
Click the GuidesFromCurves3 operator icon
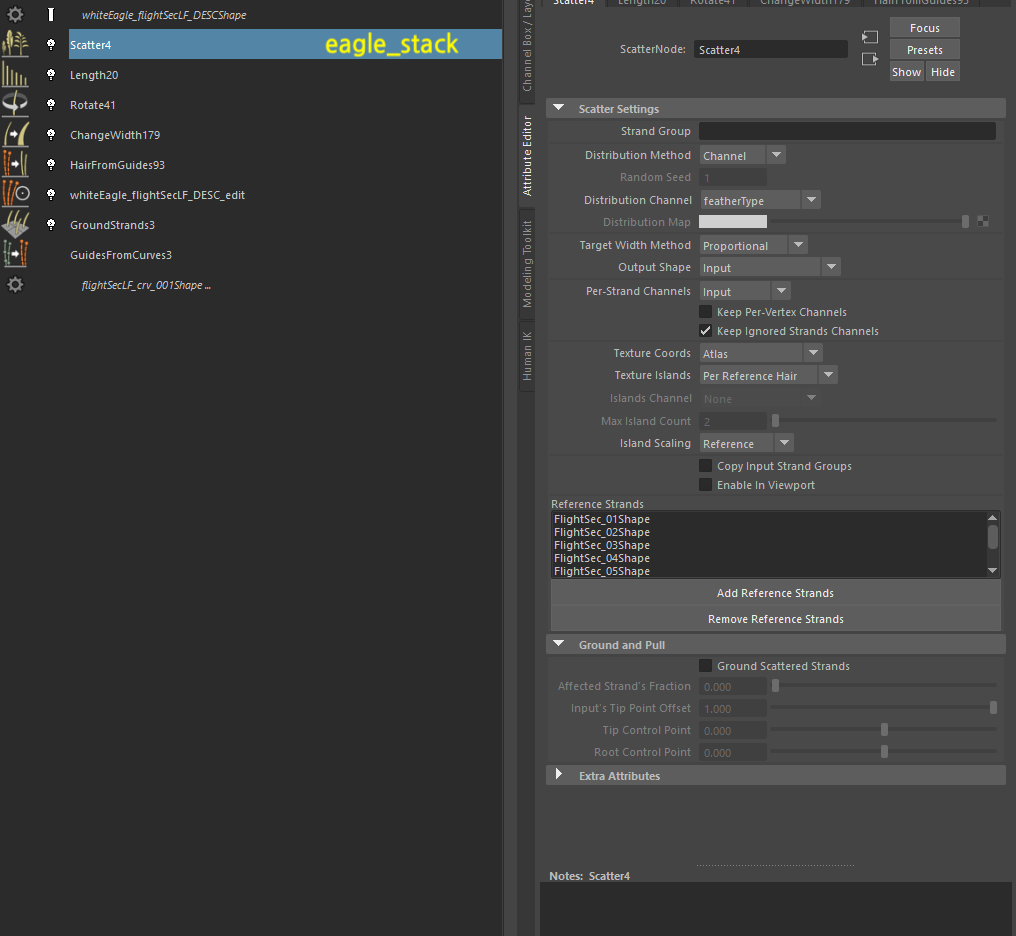(x=16, y=255)
